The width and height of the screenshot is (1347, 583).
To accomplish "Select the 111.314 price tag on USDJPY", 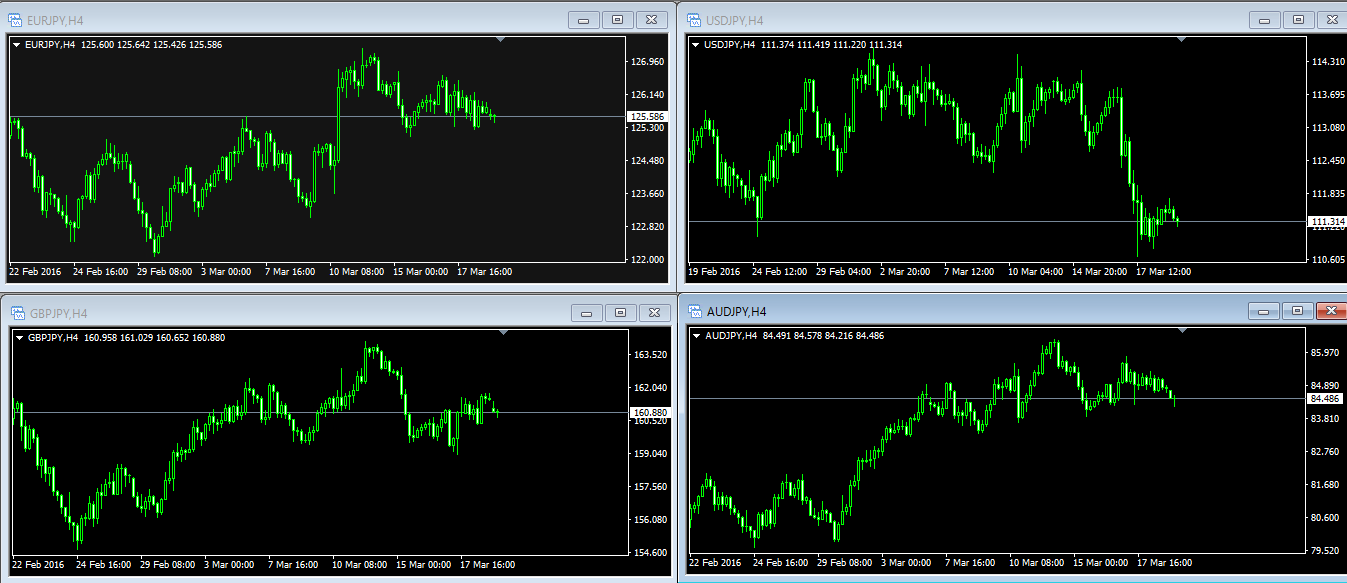I will tap(1326, 221).
